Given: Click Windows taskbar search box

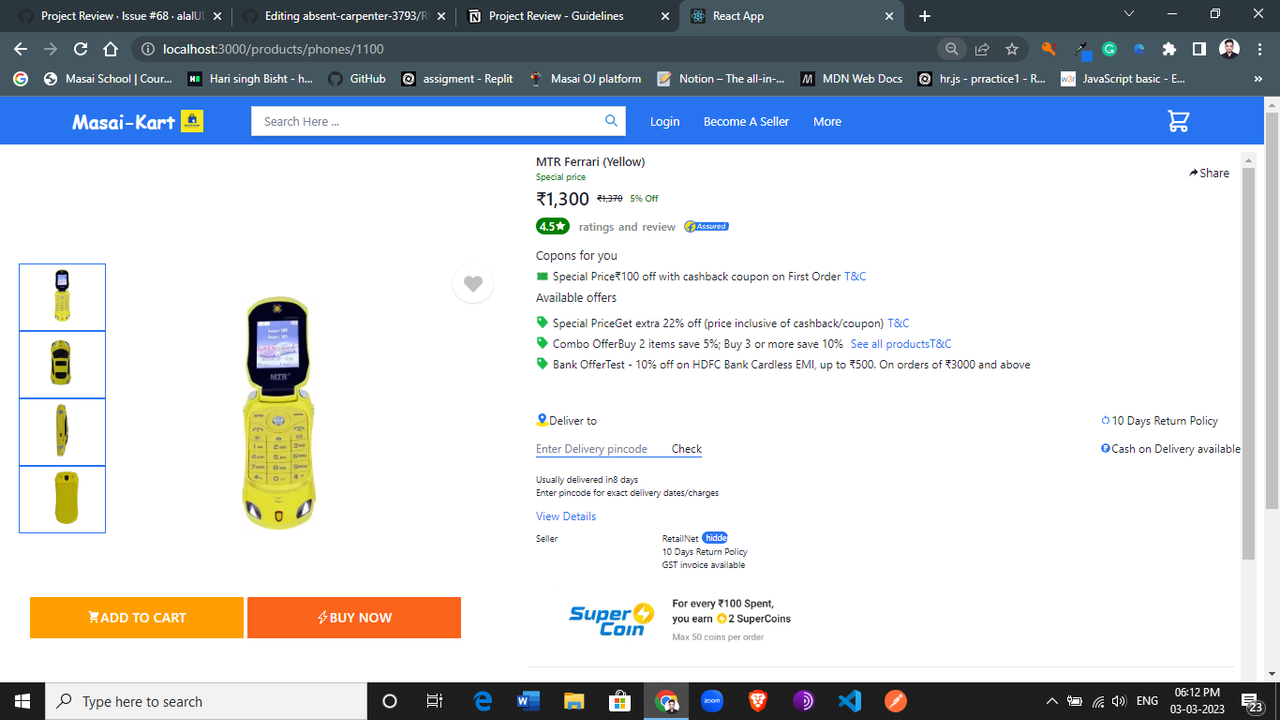Looking at the screenshot, I should coord(205,701).
